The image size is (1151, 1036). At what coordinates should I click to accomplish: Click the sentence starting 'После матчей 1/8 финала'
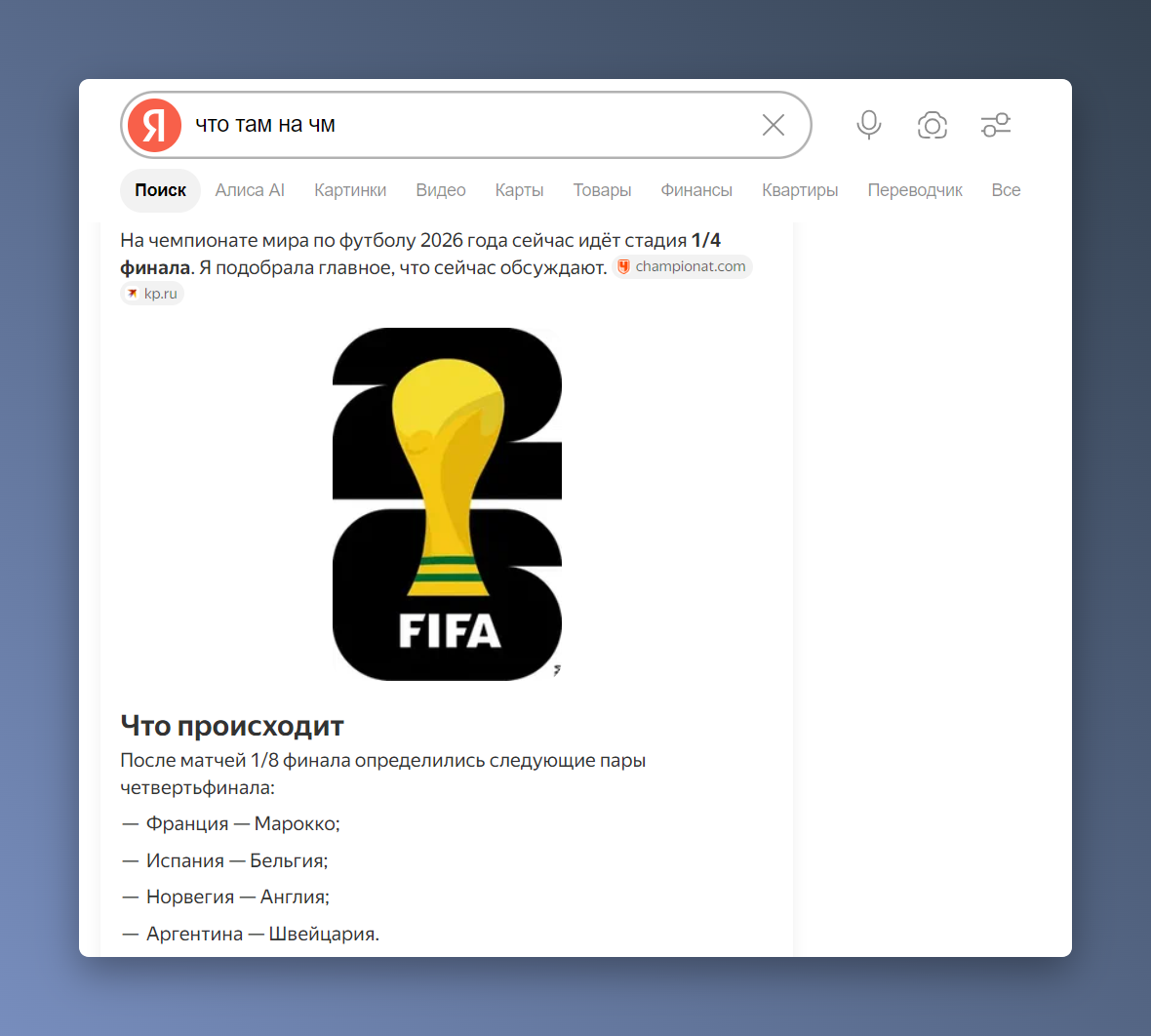(382, 774)
